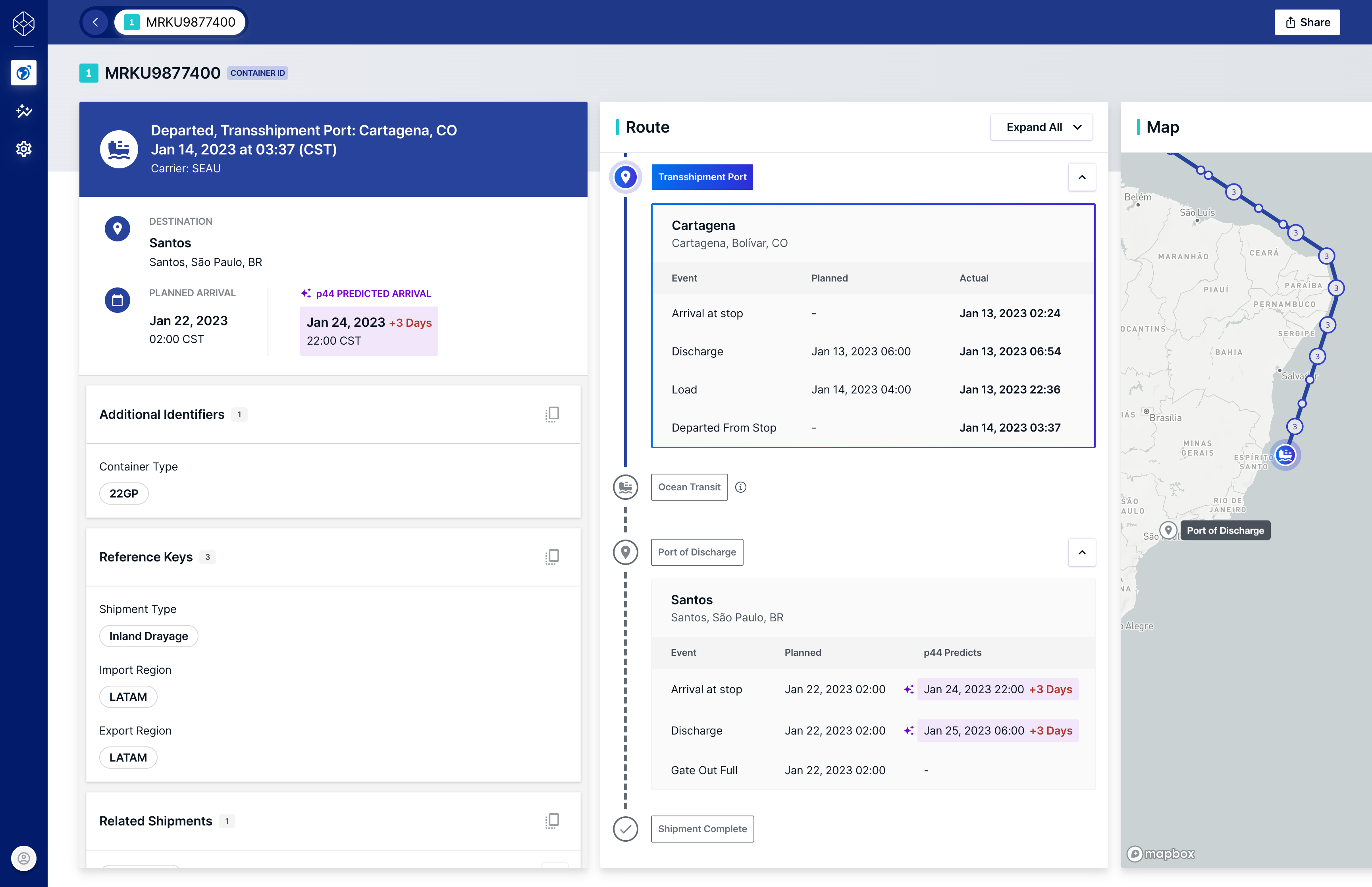Select the Ocean Transit stage label

tap(689, 487)
